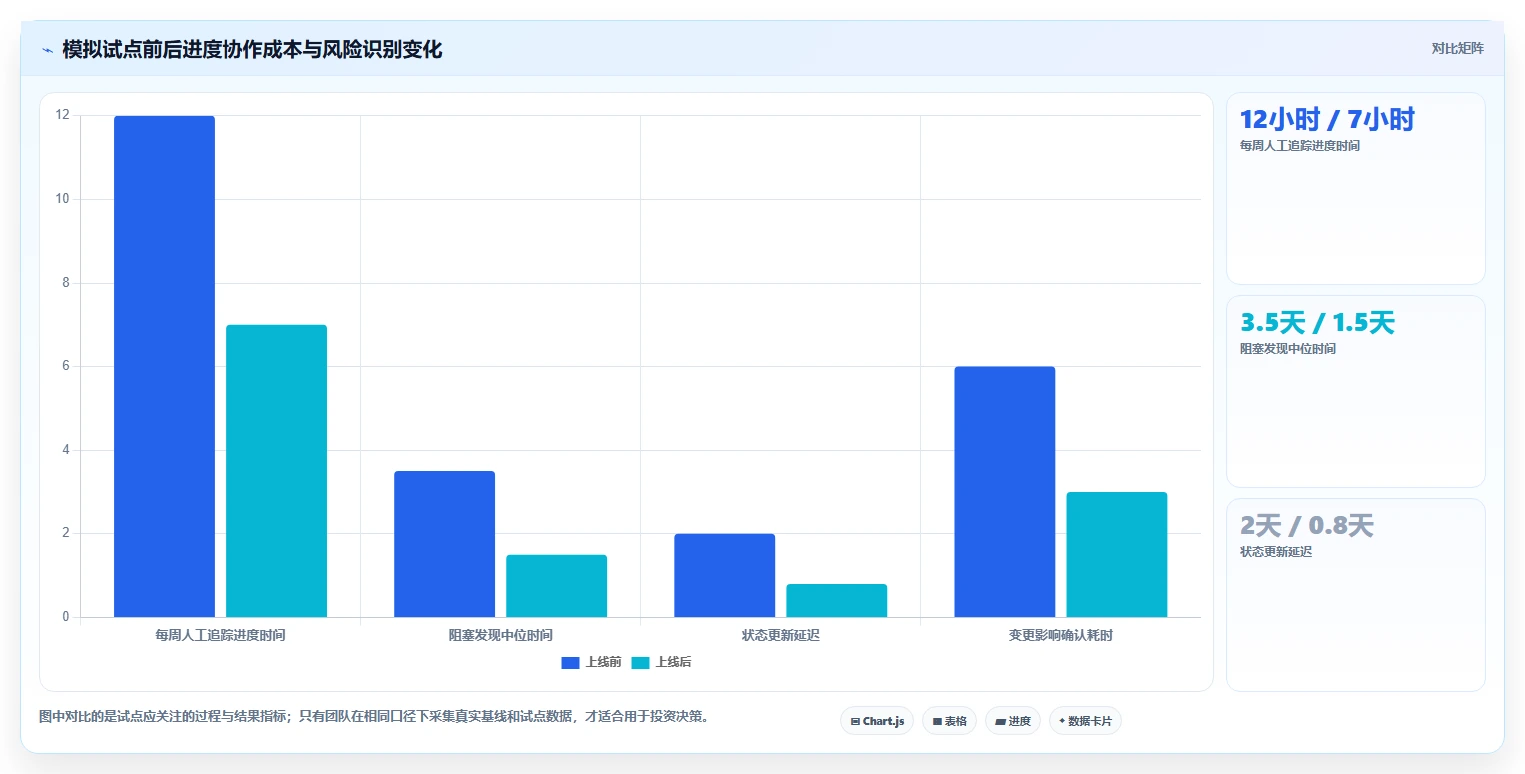Click the 上线前 bar for 阻塞发现中位时间
Viewport: 1525px width, 774px height.
tap(444, 544)
